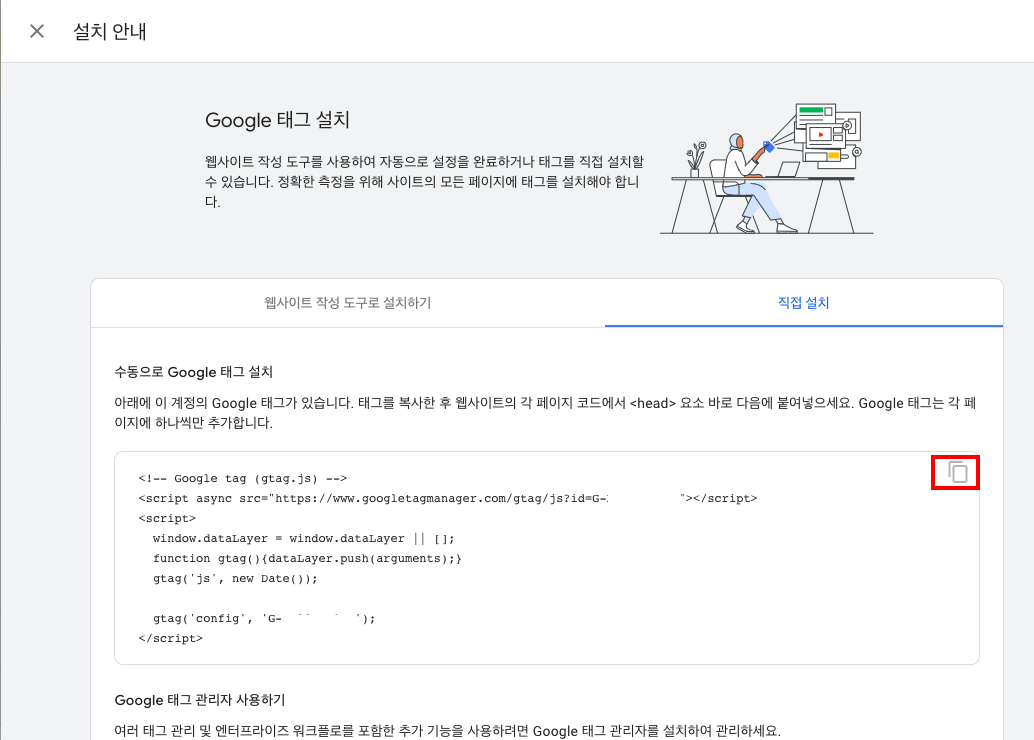Click the script async src line
This screenshot has height=740, width=1034.
pos(448,499)
